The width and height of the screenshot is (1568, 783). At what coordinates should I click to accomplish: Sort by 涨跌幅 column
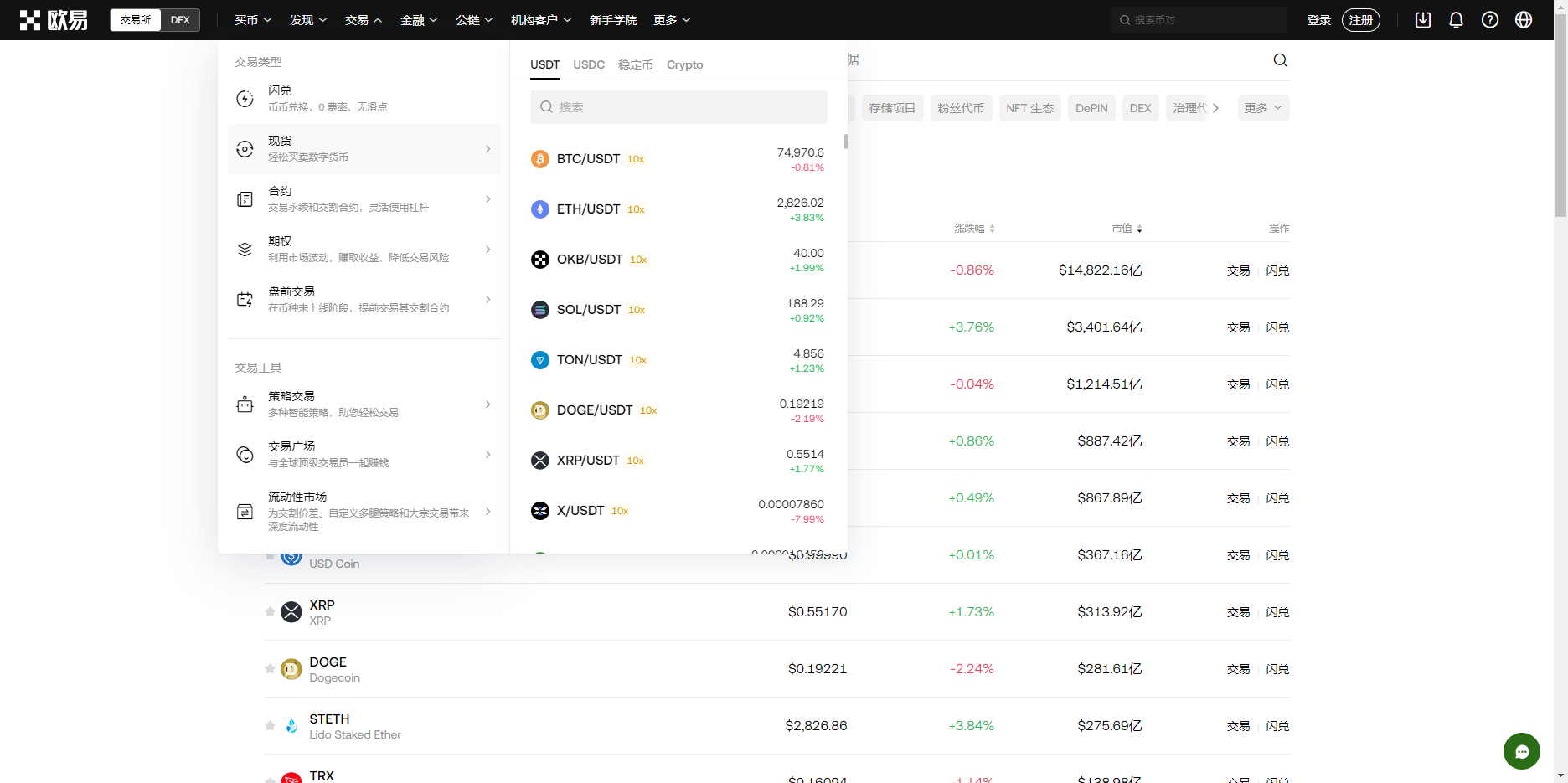coord(974,229)
